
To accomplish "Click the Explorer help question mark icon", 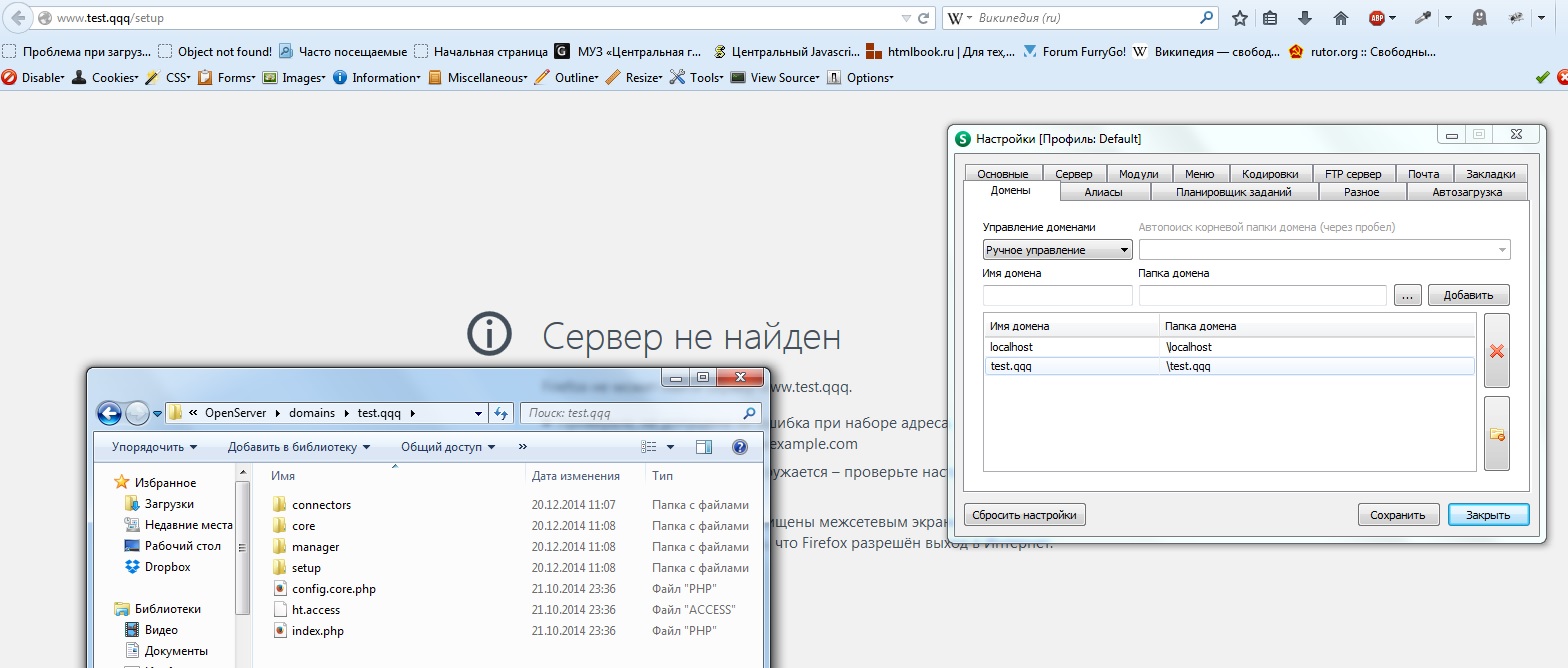I will pos(740,447).
